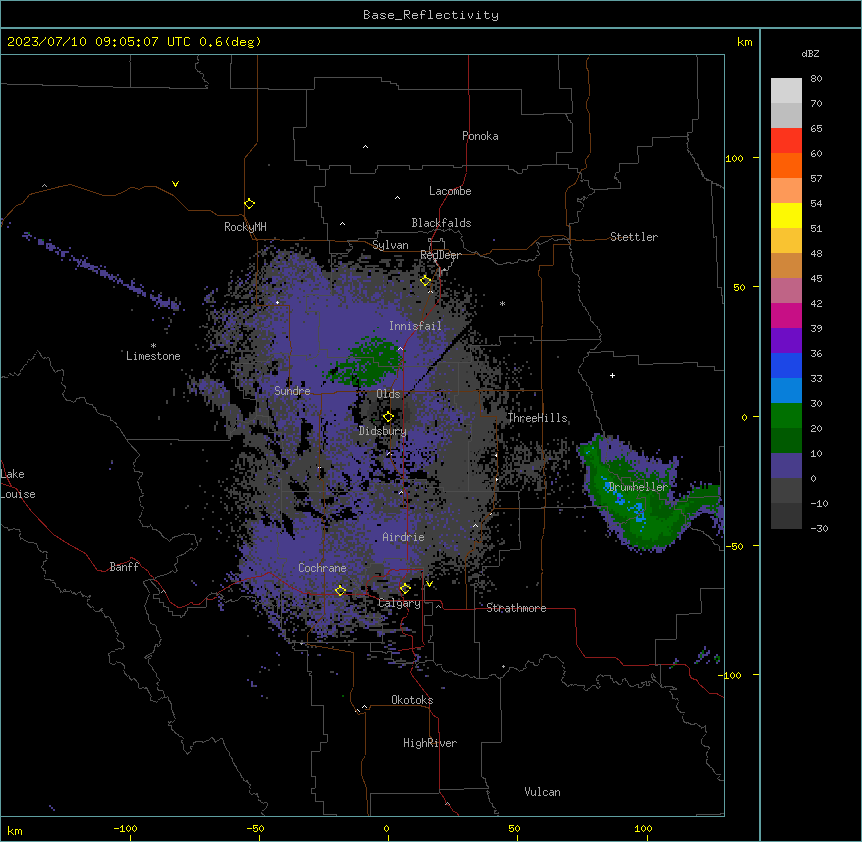Select the 65 dBZ red color swatch

click(786, 140)
